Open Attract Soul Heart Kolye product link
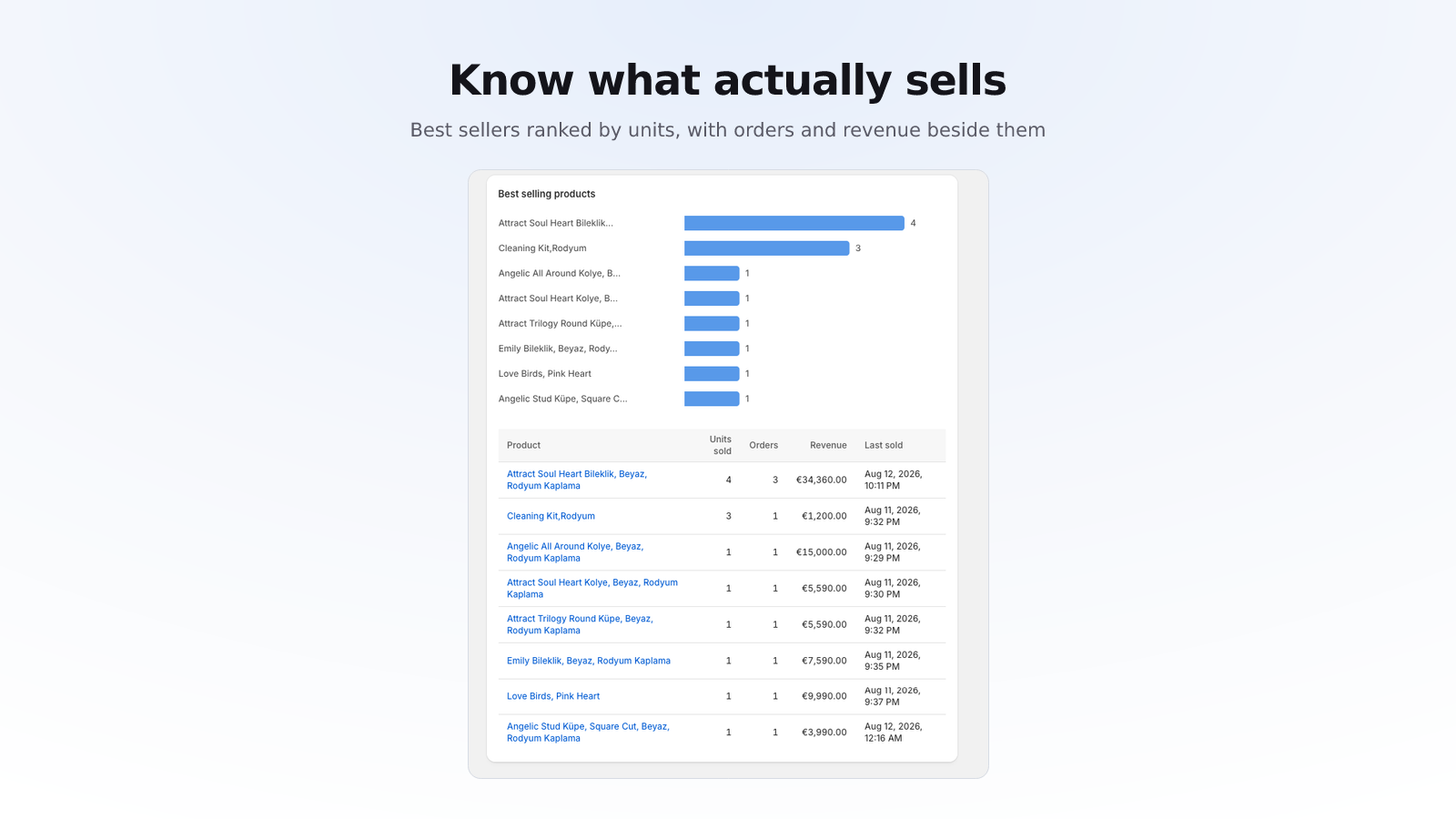 point(592,588)
